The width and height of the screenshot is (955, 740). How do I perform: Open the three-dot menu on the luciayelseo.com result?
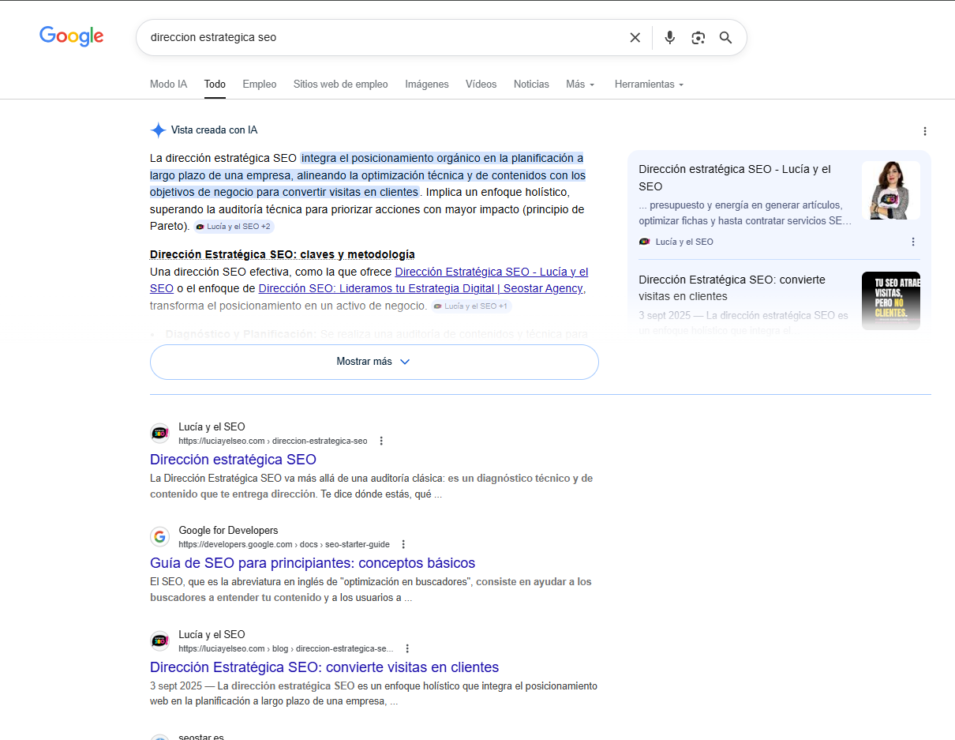[x=381, y=440]
